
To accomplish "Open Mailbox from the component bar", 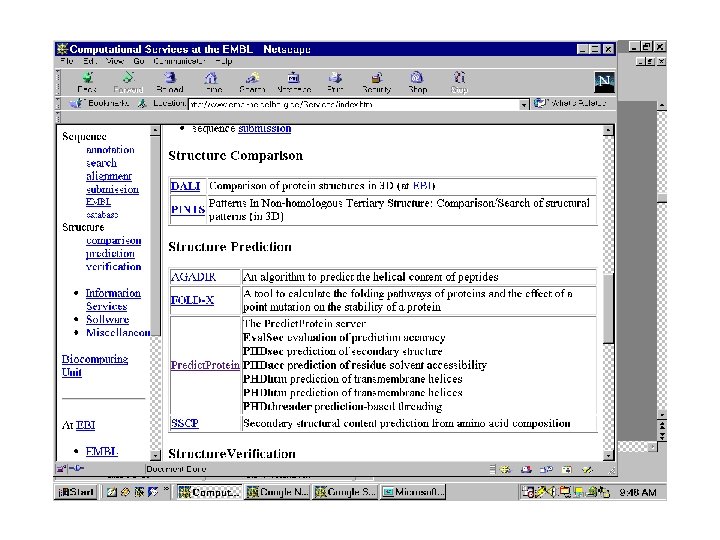I will 526,469.
